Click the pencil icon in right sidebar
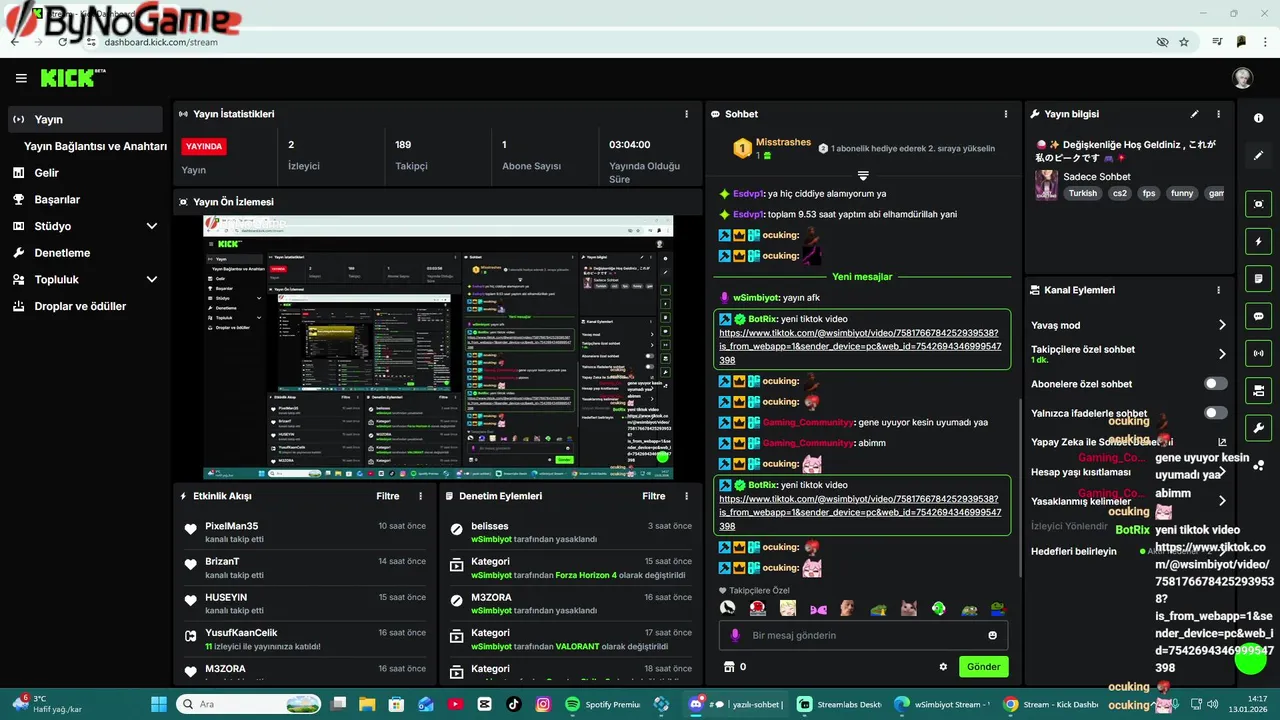 pyautogui.click(x=1259, y=156)
